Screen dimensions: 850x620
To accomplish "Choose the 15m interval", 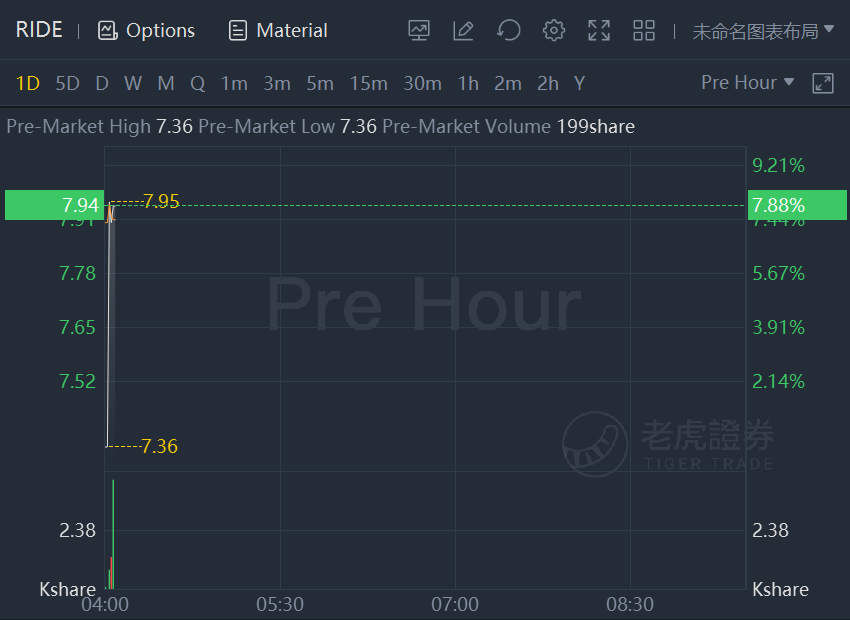I will coord(368,83).
